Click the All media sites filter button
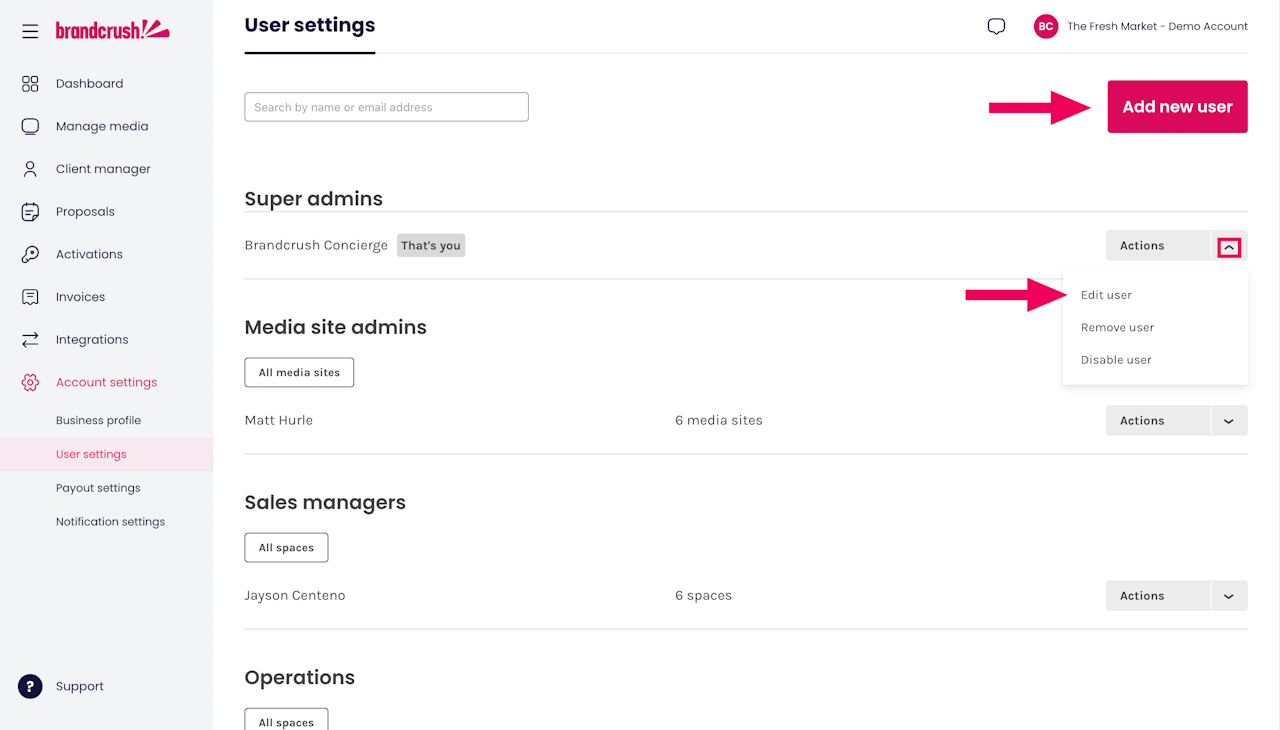This screenshot has height=730, width=1280. coord(299,373)
